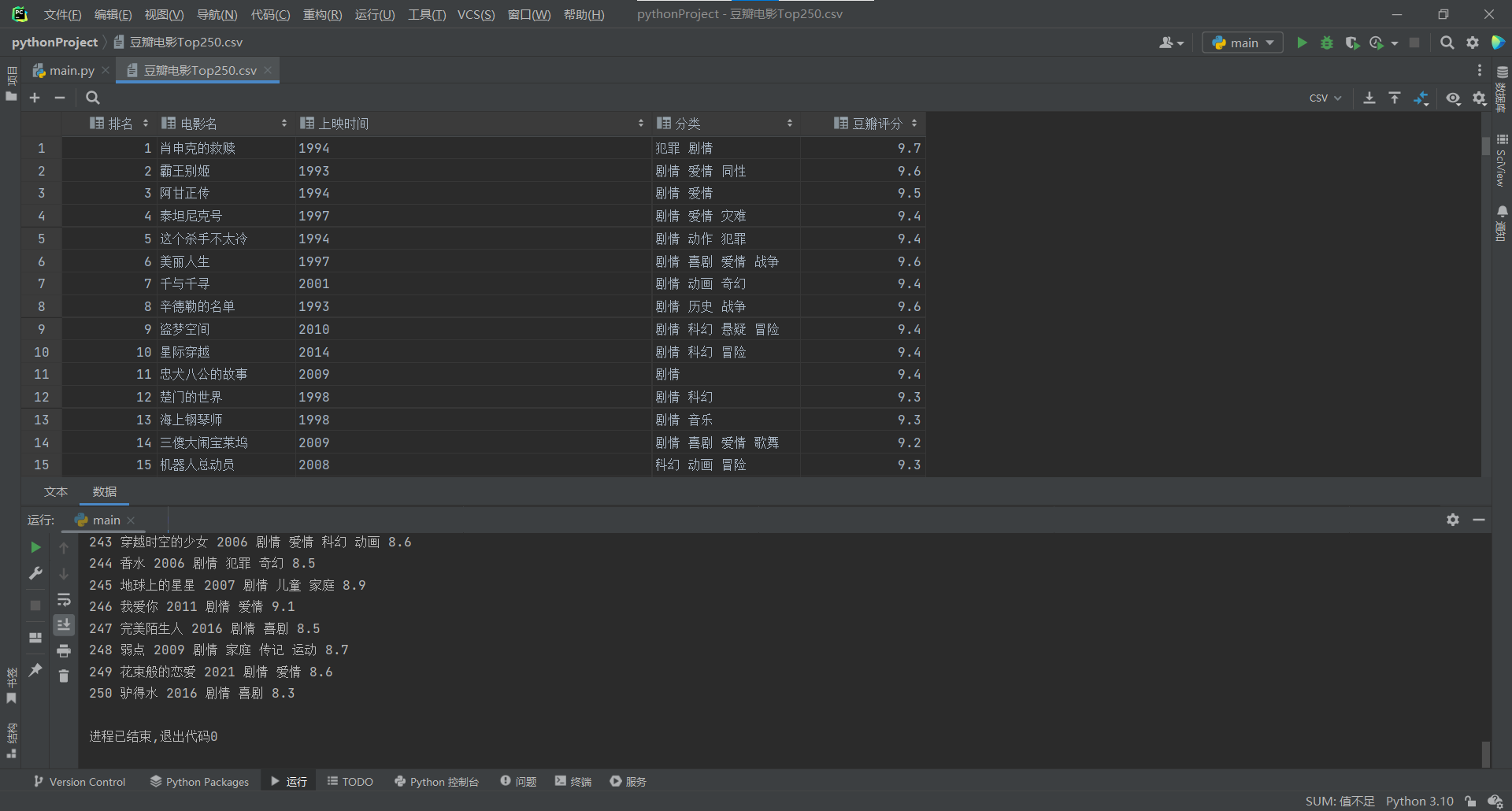Click the export data download icon
The height and width of the screenshot is (811, 1512).
click(1369, 98)
